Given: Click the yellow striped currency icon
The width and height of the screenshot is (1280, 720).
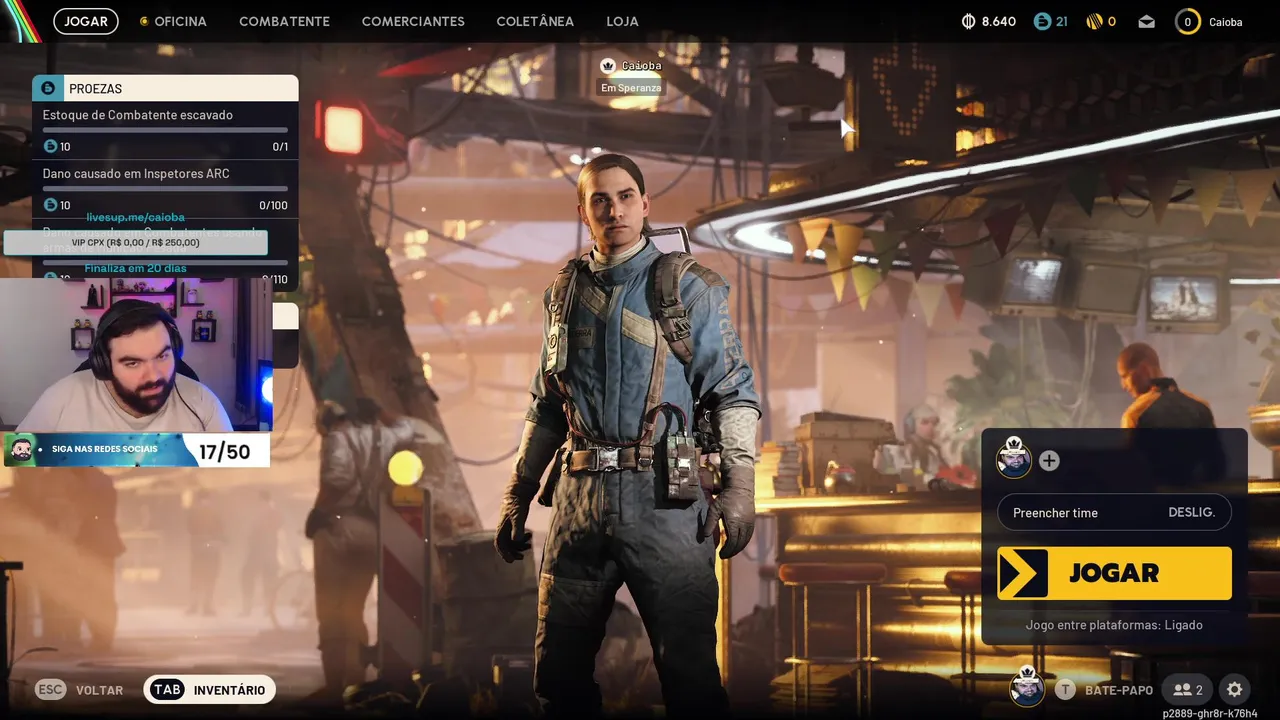Looking at the screenshot, I should pyautogui.click(x=1094, y=21).
